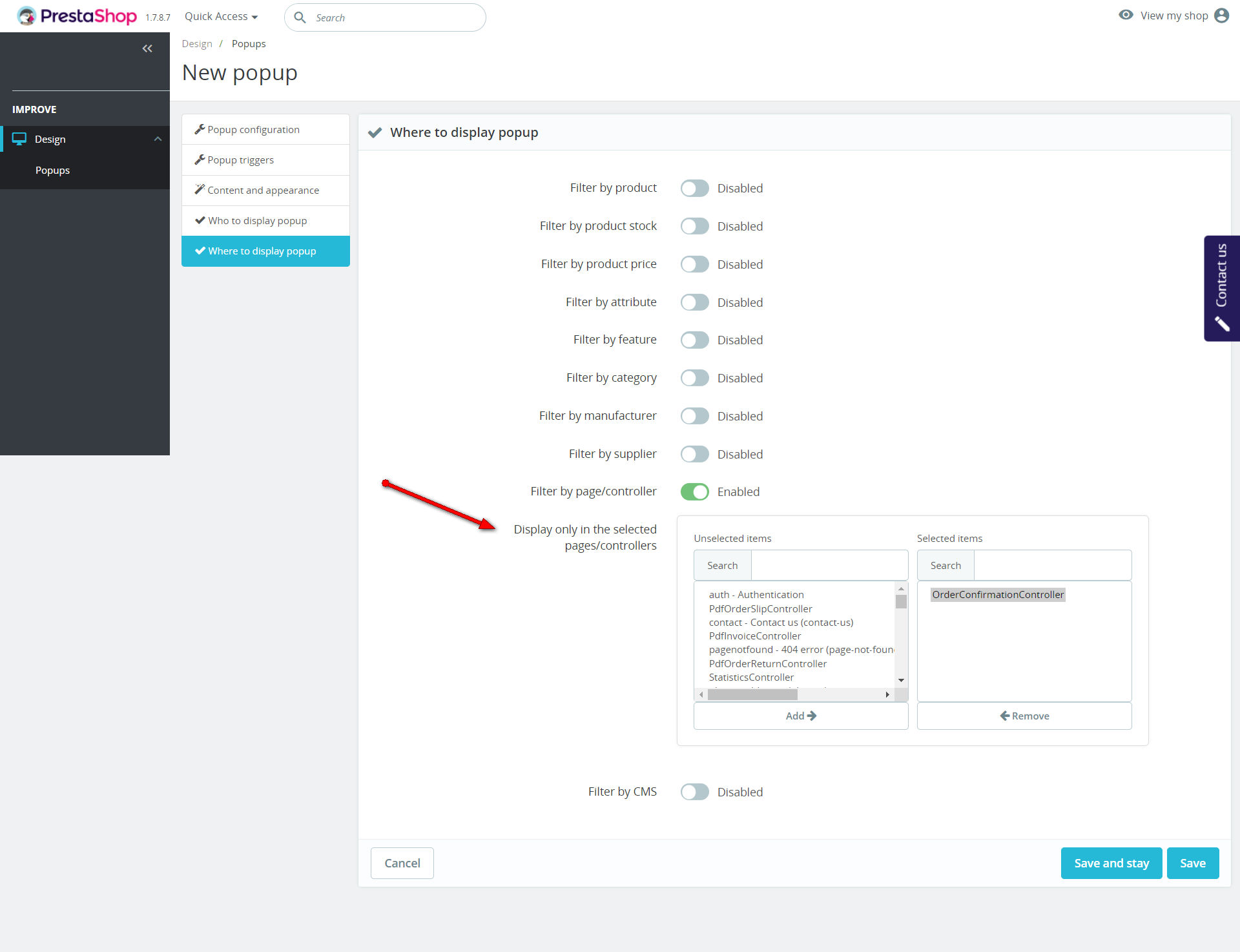
Task: Click the PrestaShop logo
Action: click(x=77, y=16)
